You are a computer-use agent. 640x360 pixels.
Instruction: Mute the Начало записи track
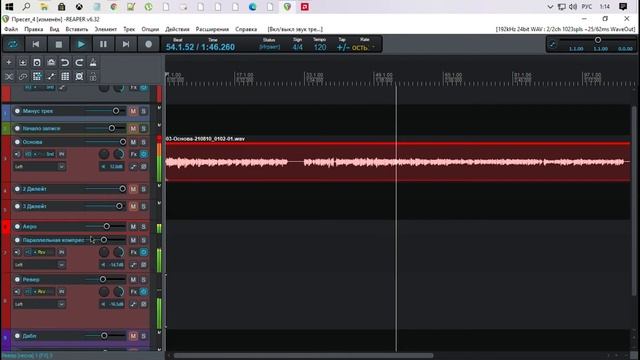(x=133, y=129)
